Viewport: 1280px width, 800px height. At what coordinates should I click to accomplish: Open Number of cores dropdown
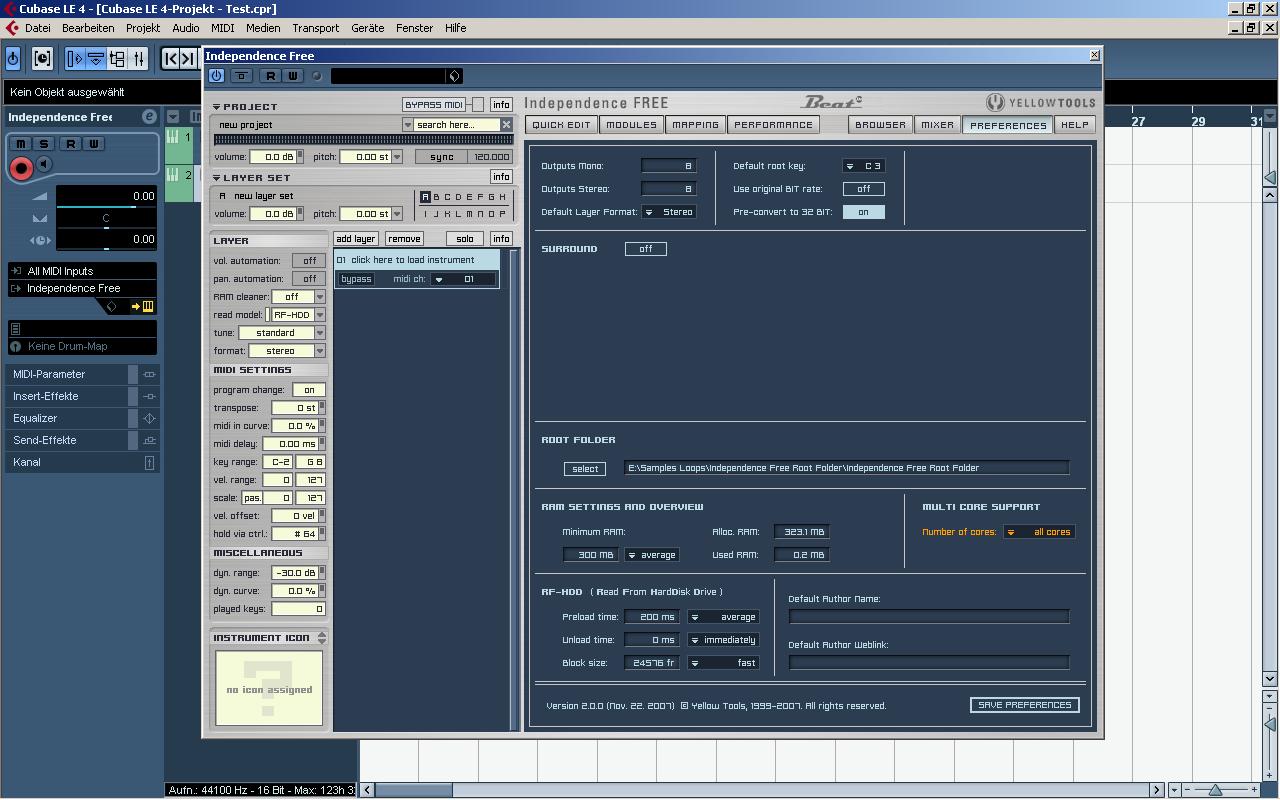(x=1040, y=532)
